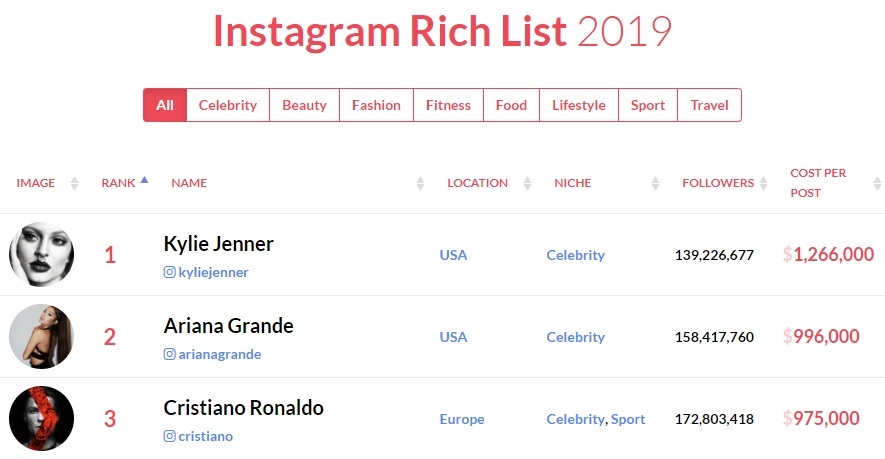This screenshot has width=885, height=459.
Task: Select the All filter tab
Action: pos(165,105)
